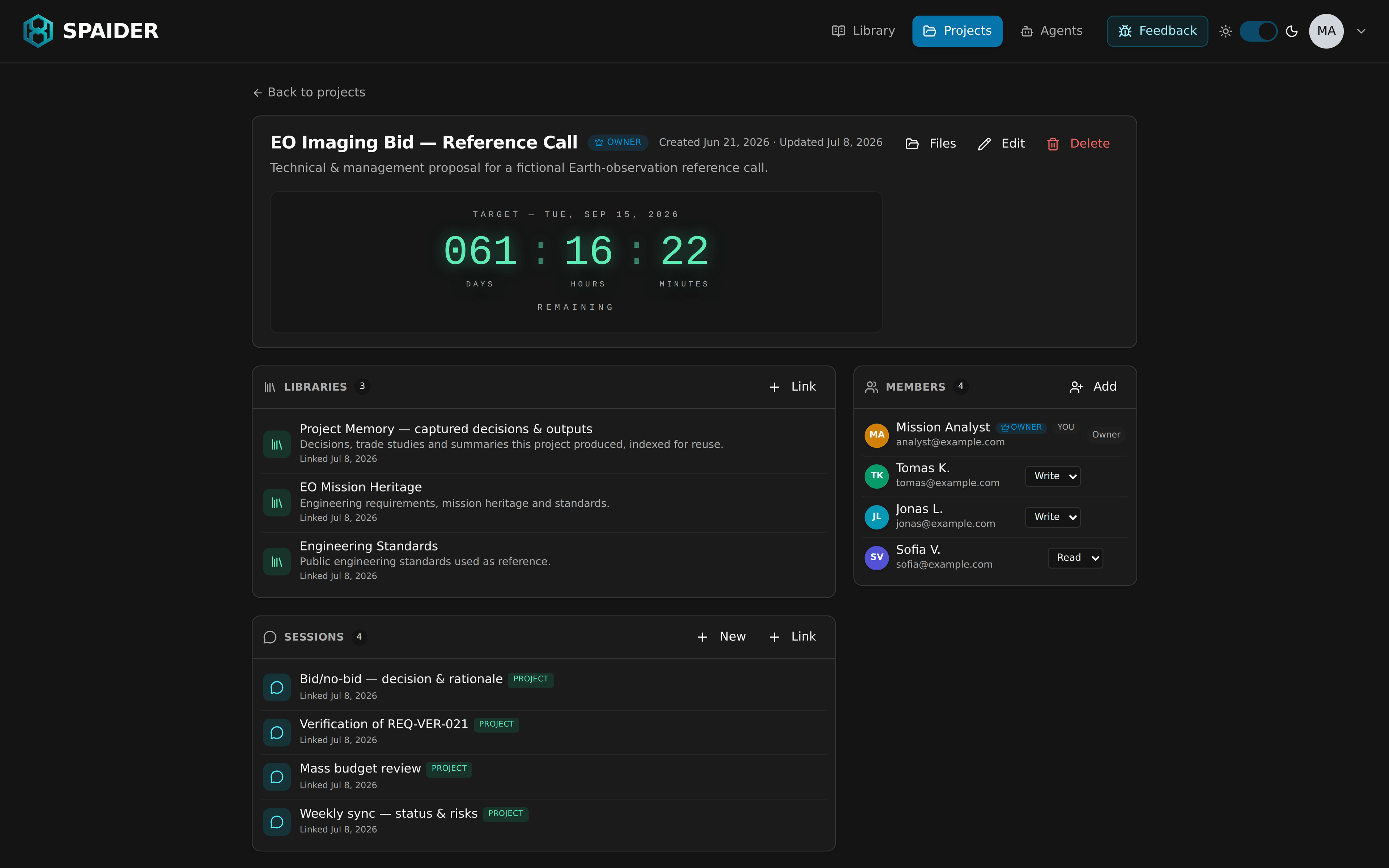
Task: Select the EO Mission Heritage title
Action: click(x=360, y=487)
